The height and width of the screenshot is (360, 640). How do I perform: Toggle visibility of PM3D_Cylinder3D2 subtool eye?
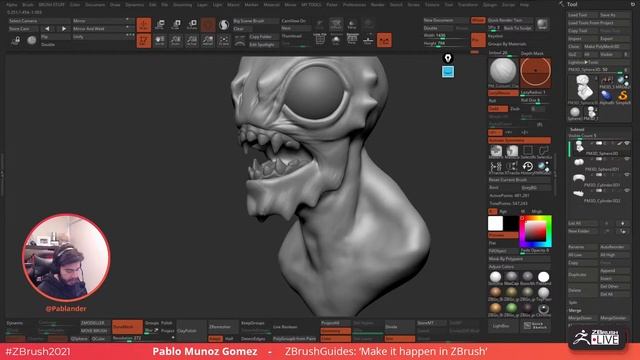point(627,191)
